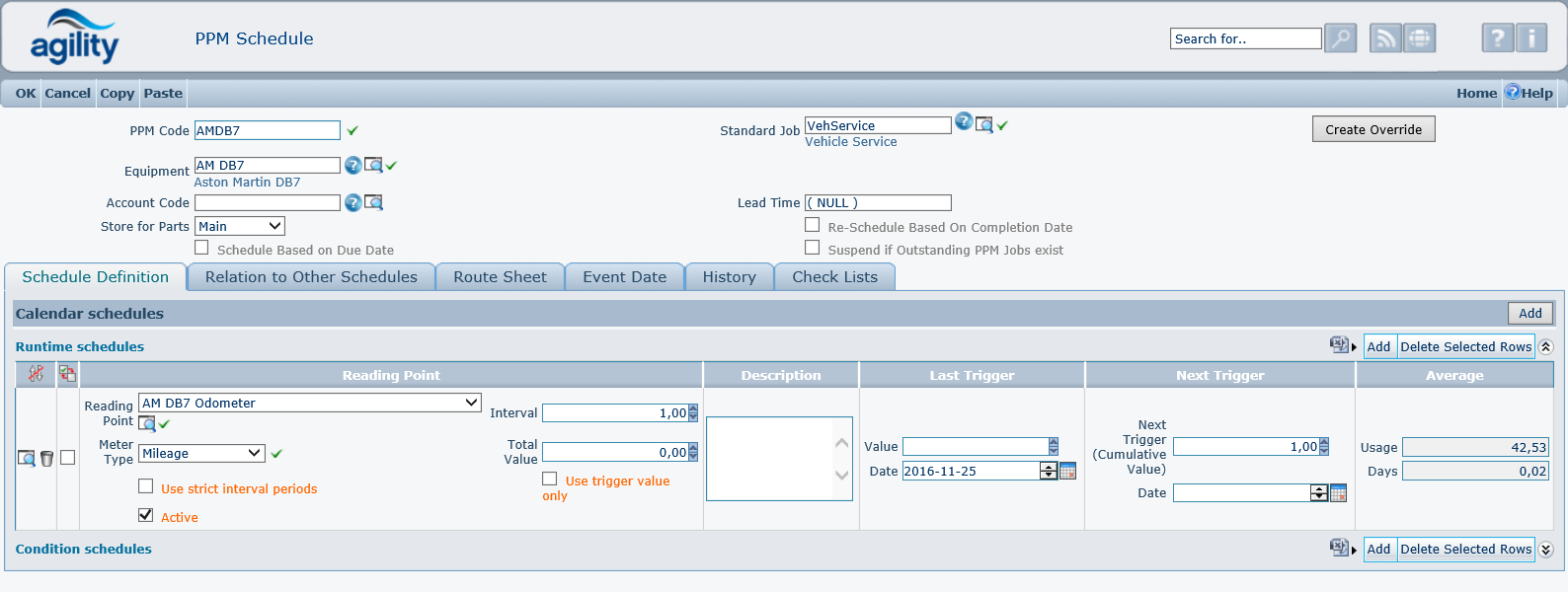Click Delete Selected Rows for Runtime schedules
Screen dimensions: 1568x592
point(1465,346)
